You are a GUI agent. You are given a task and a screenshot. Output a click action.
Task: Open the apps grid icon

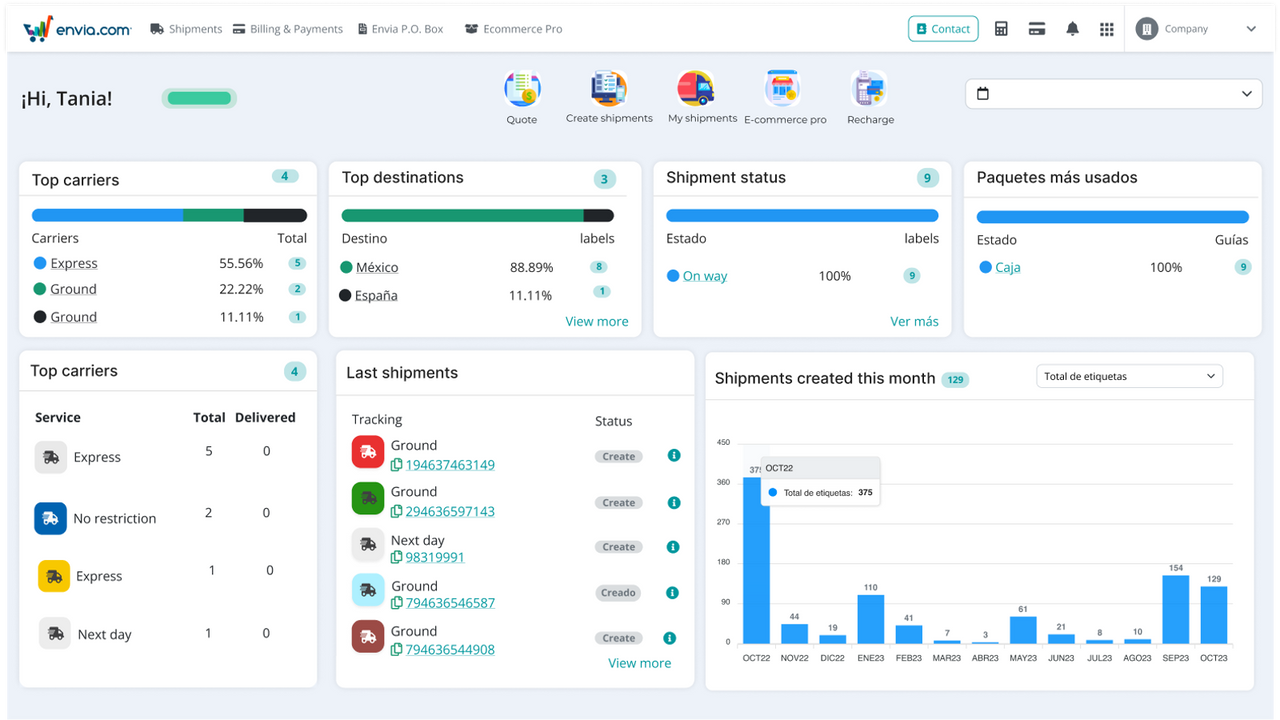(1106, 28)
